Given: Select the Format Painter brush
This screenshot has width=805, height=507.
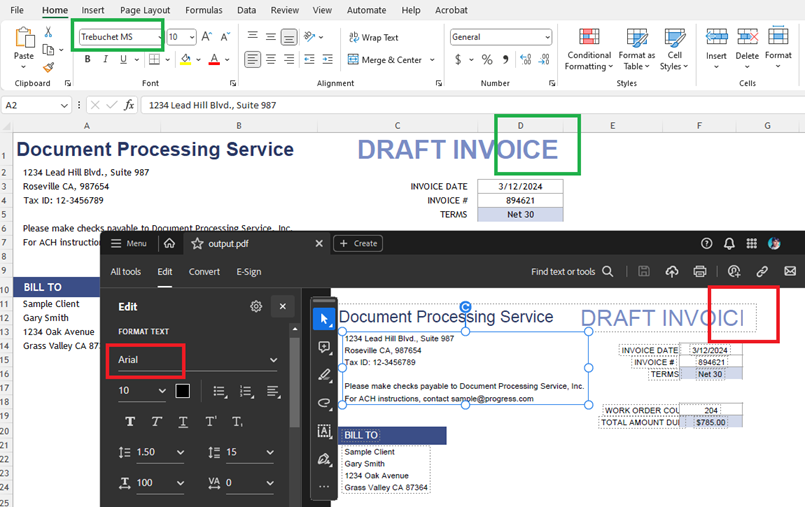Looking at the screenshot, I should tap(49, 67).
